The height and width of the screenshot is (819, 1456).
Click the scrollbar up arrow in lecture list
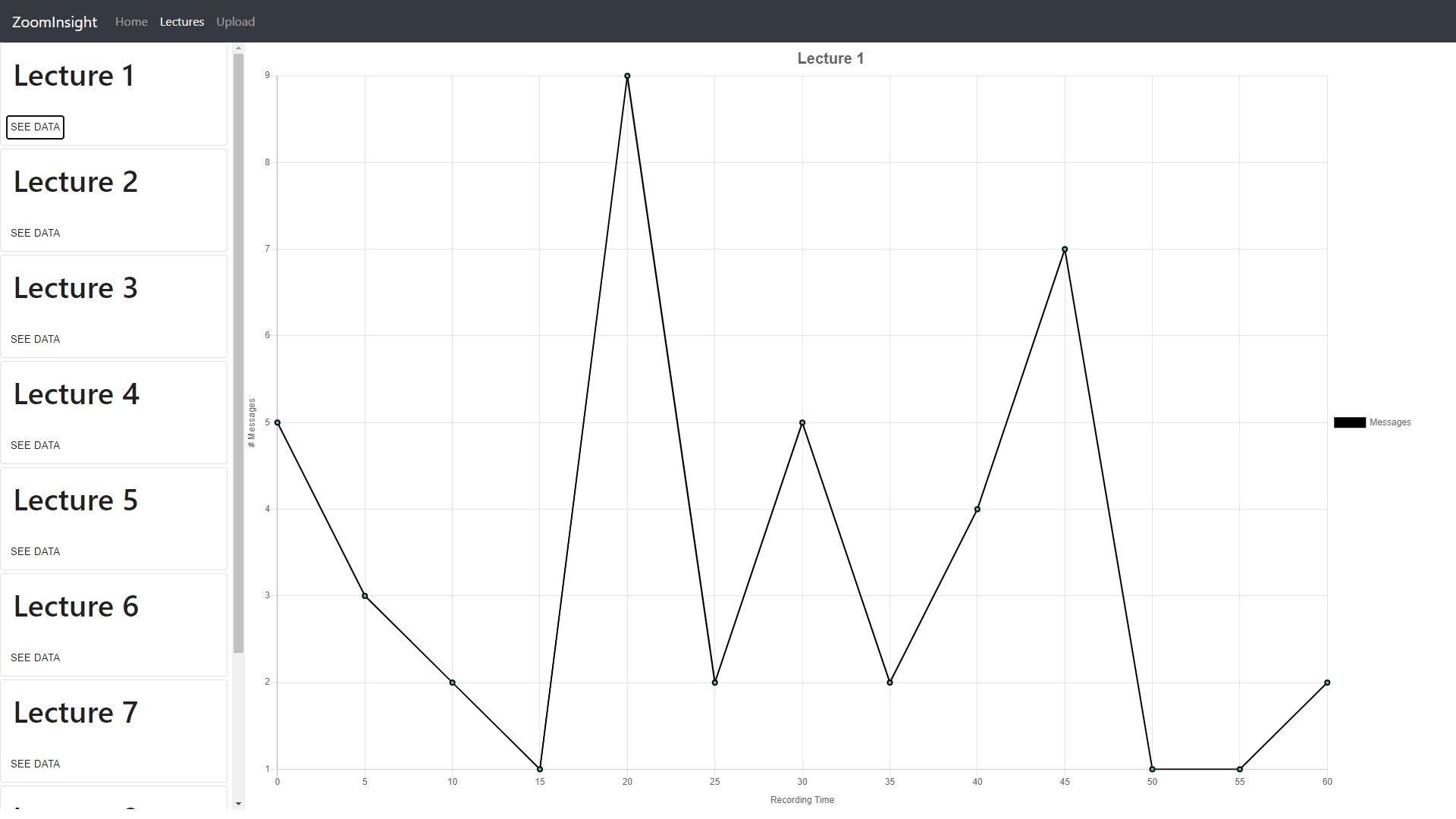(238, 49)
